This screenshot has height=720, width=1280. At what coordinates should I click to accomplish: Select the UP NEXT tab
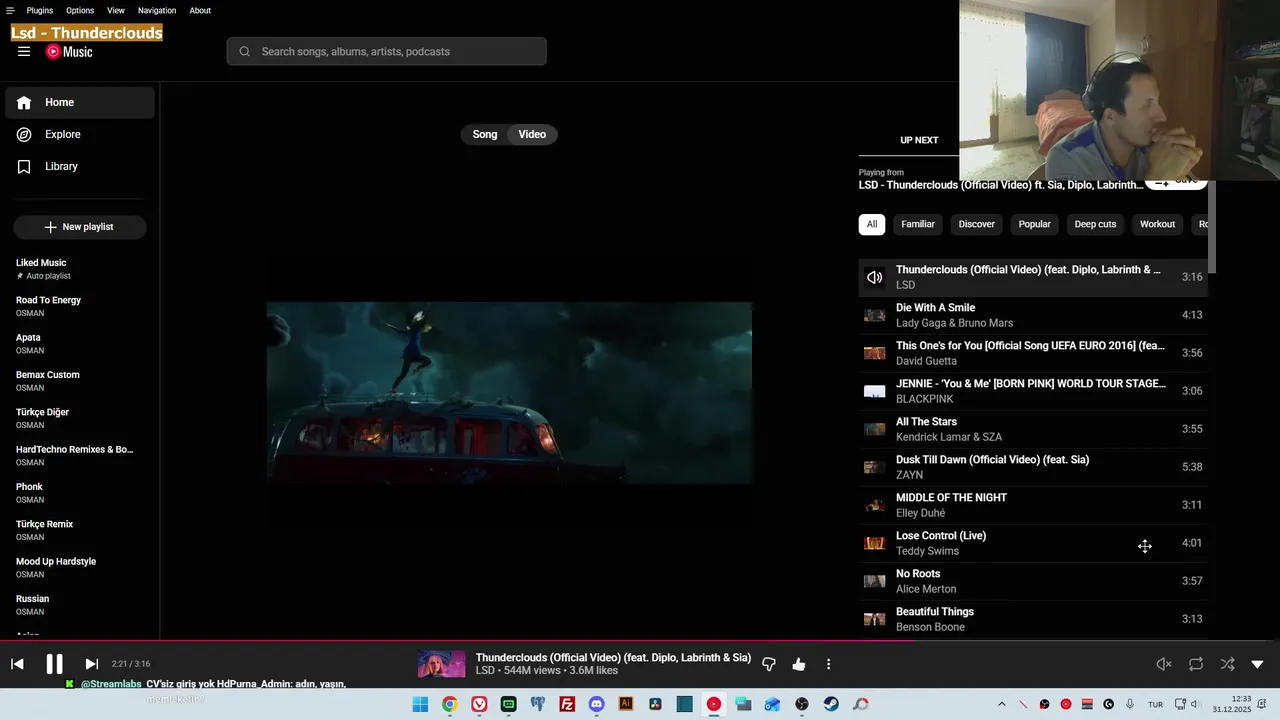[919, 140]
